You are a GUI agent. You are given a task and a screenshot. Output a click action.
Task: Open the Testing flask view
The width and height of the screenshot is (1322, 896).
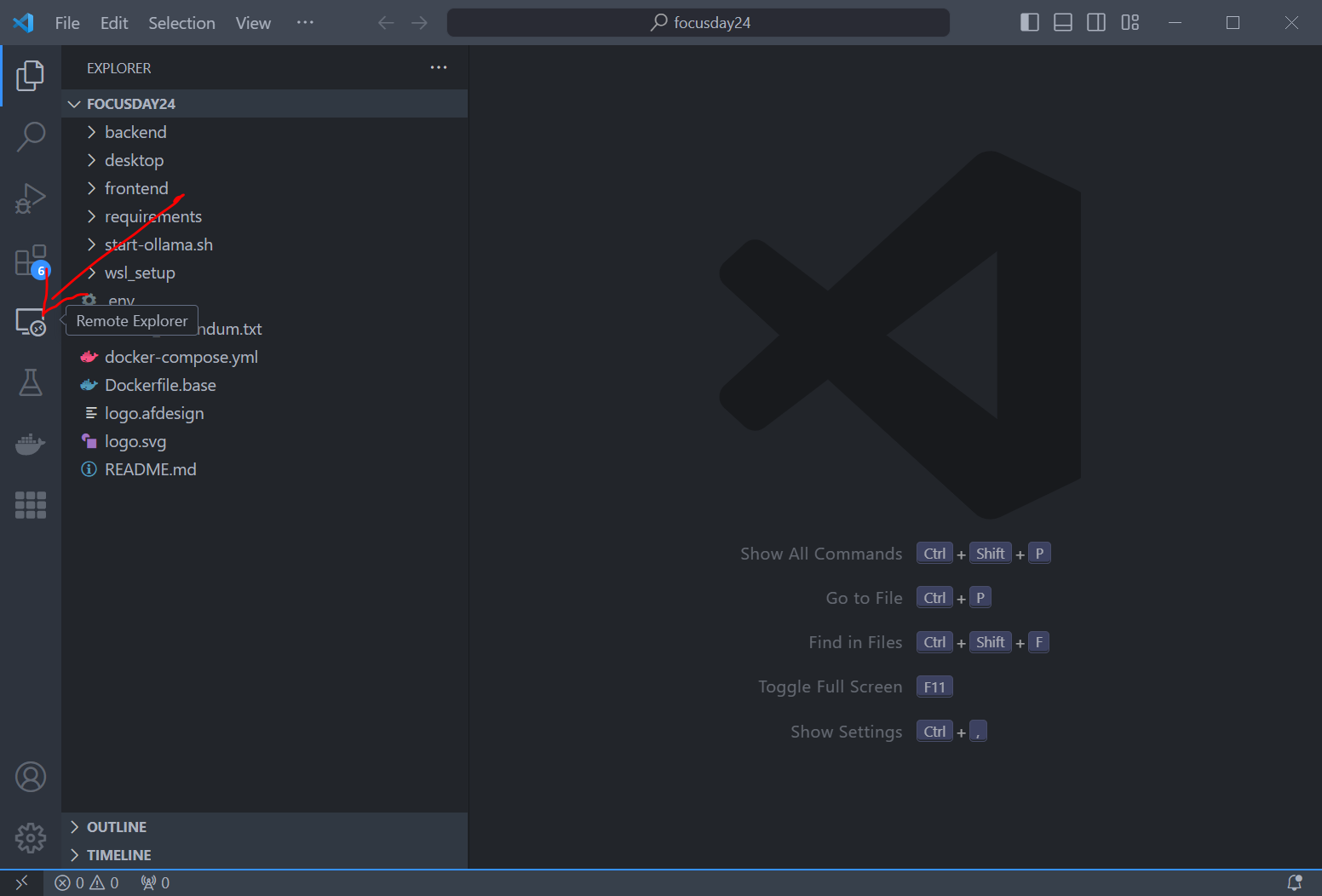[31, 382]
